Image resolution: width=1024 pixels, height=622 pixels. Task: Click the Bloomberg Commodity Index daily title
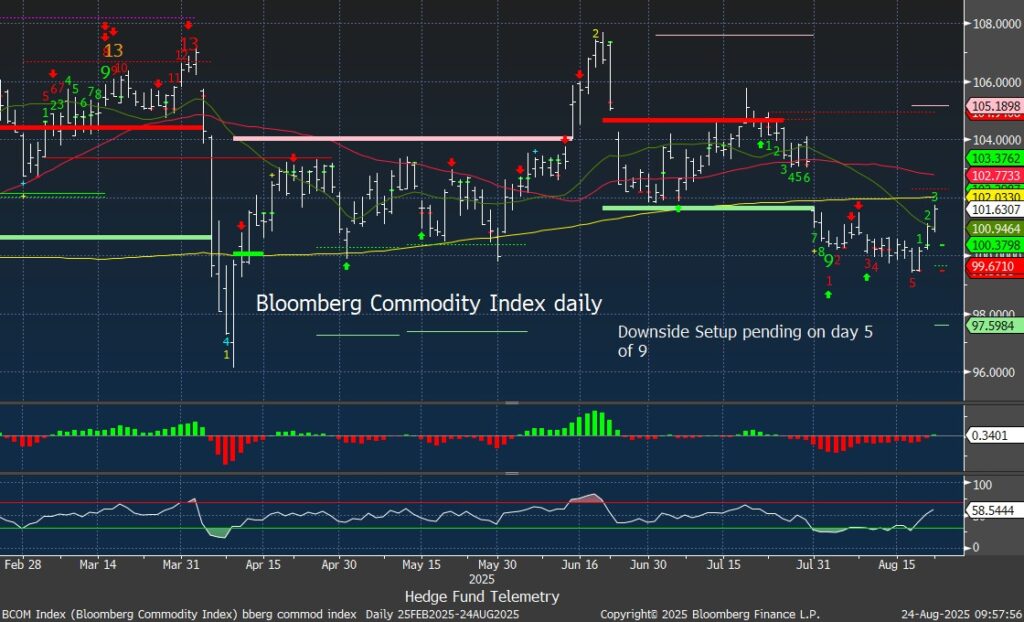point(429,303)
